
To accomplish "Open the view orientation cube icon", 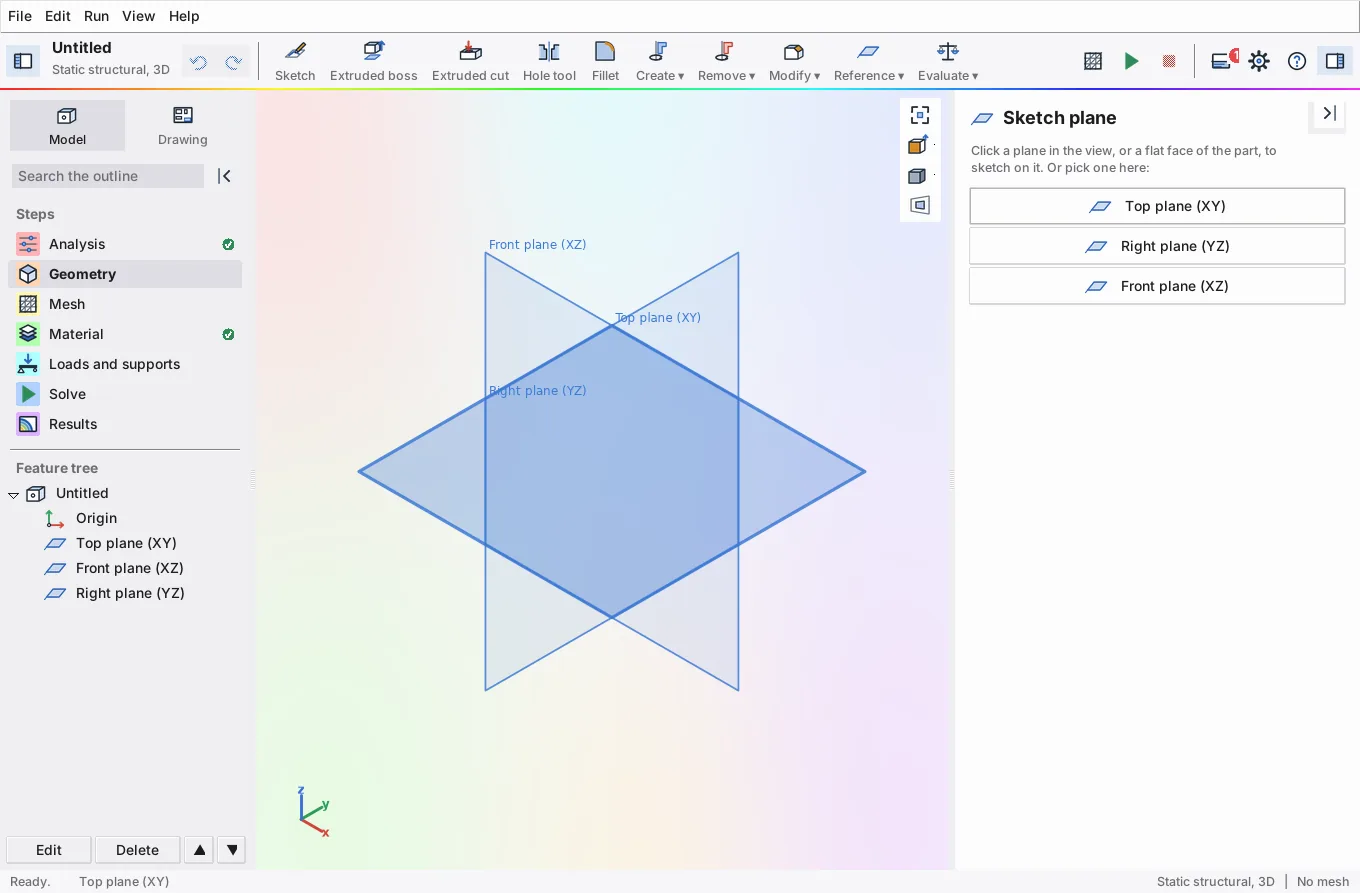I will (918, 146).
